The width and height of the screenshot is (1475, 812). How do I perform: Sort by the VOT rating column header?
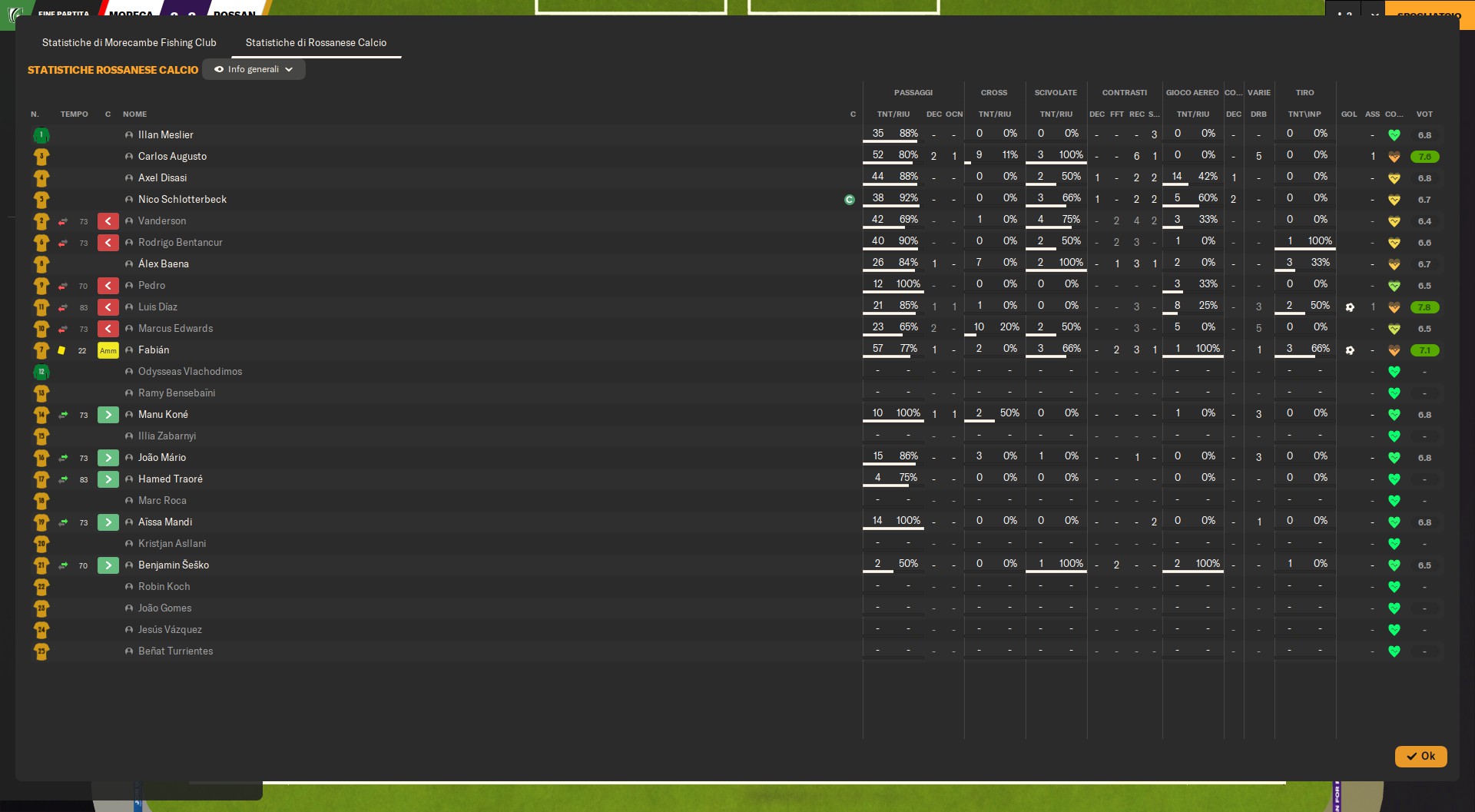(1424, 114)
